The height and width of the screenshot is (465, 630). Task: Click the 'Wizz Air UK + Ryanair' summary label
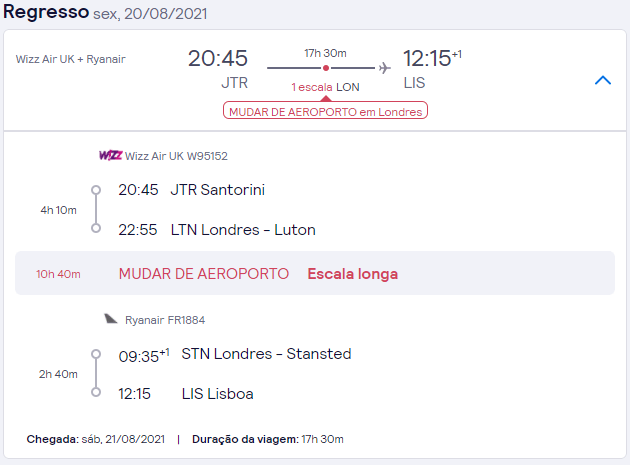70,59
